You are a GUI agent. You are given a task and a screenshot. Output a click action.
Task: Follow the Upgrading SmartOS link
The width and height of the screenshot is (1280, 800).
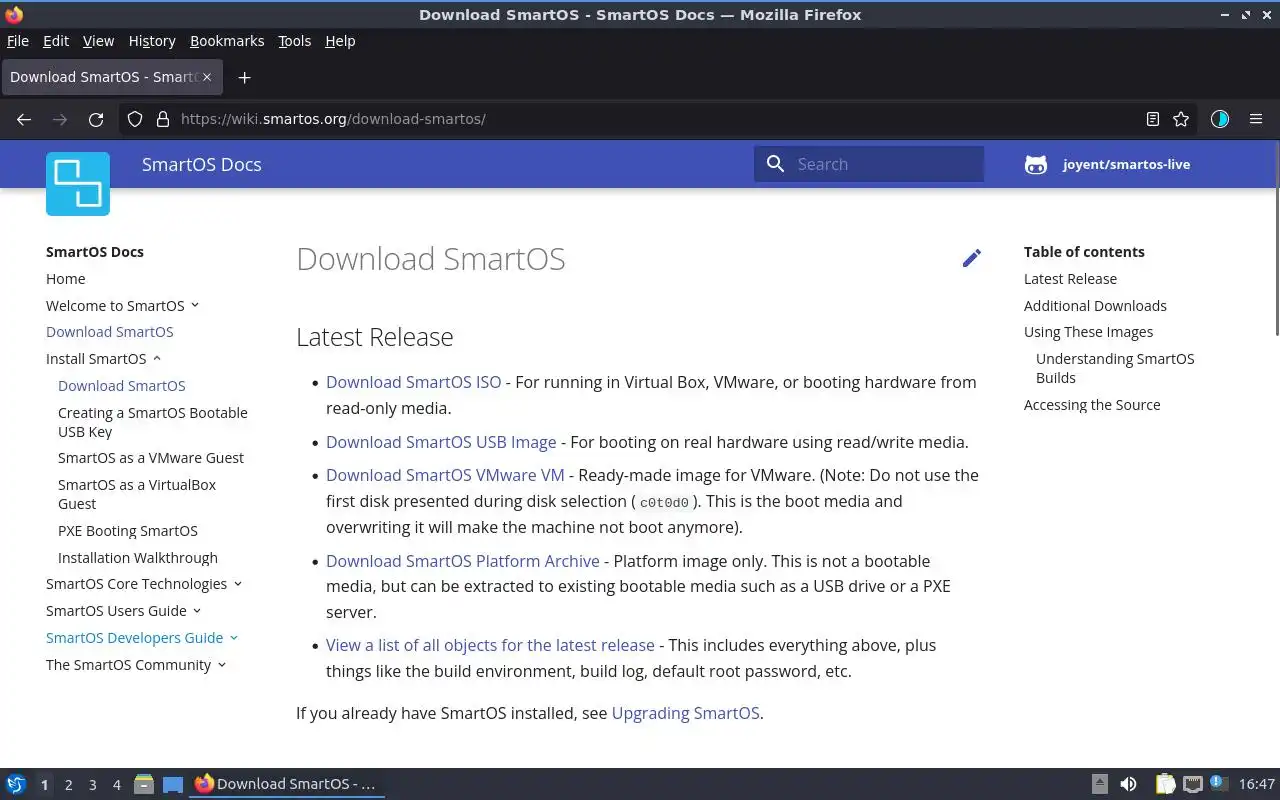686,713
